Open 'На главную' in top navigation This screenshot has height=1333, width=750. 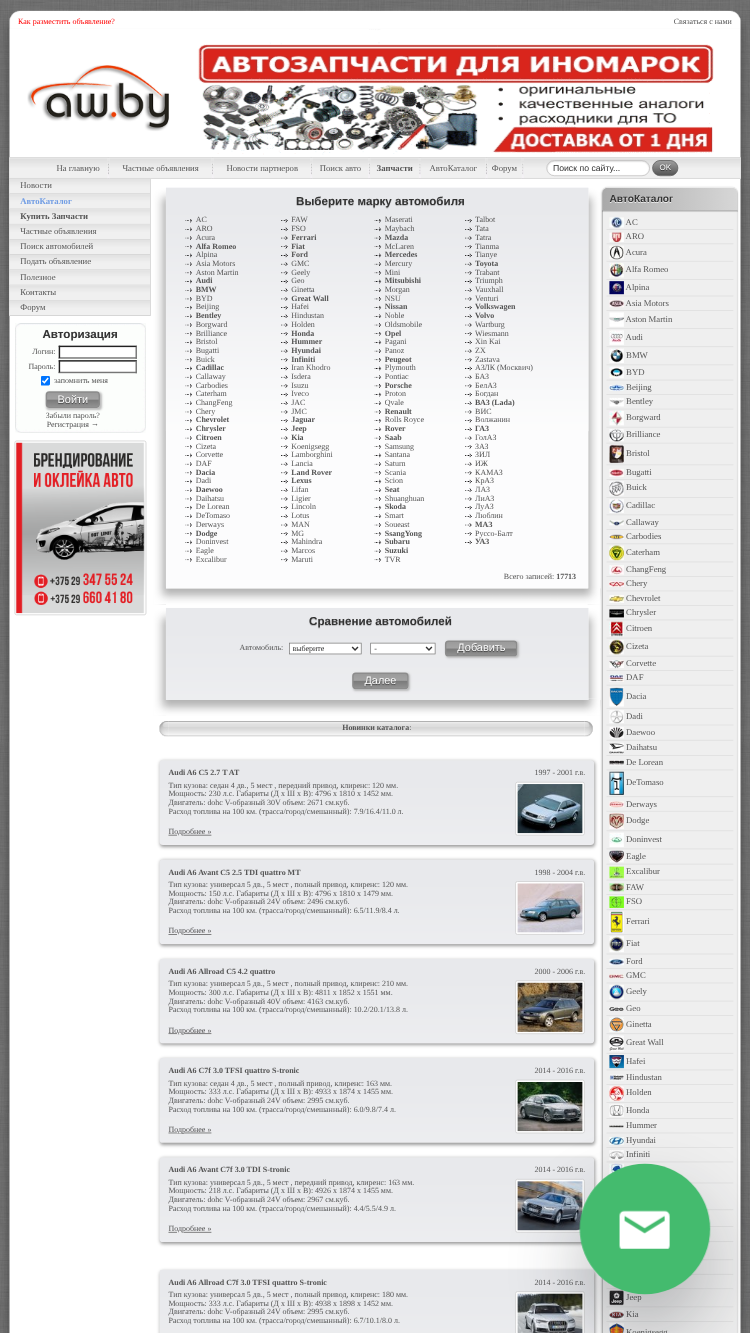(x=78, y=168)
